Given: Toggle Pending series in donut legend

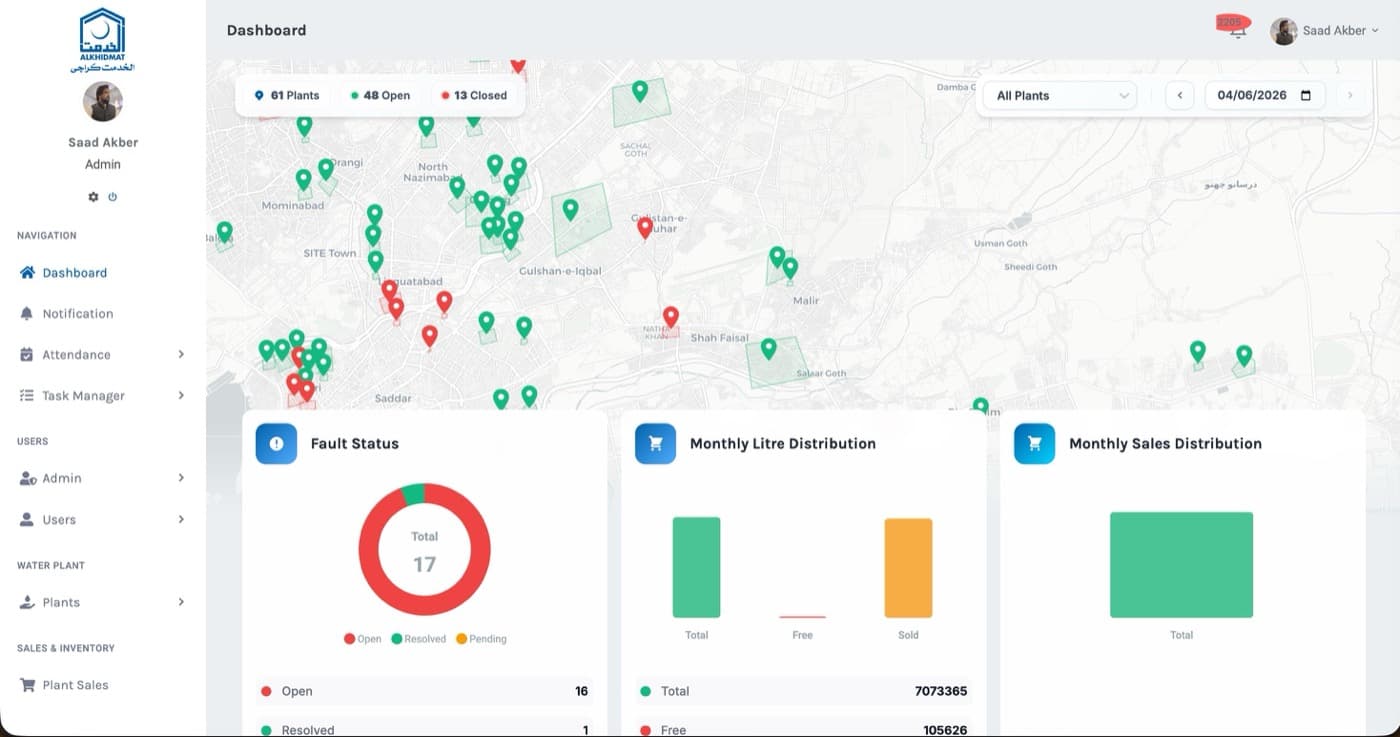Looking at the screenshot, I should (x=481, y=639).
